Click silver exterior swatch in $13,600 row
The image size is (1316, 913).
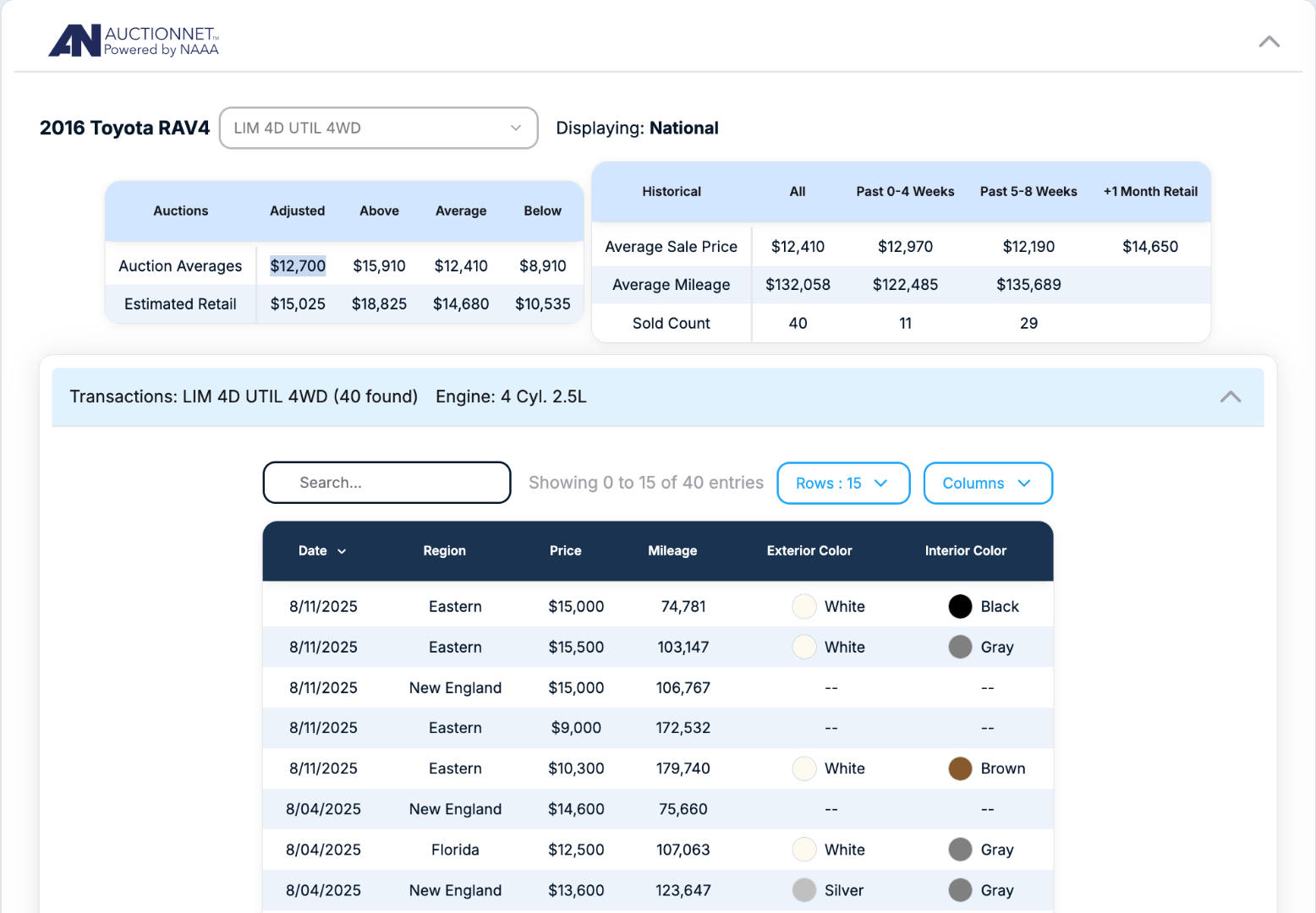803,890
